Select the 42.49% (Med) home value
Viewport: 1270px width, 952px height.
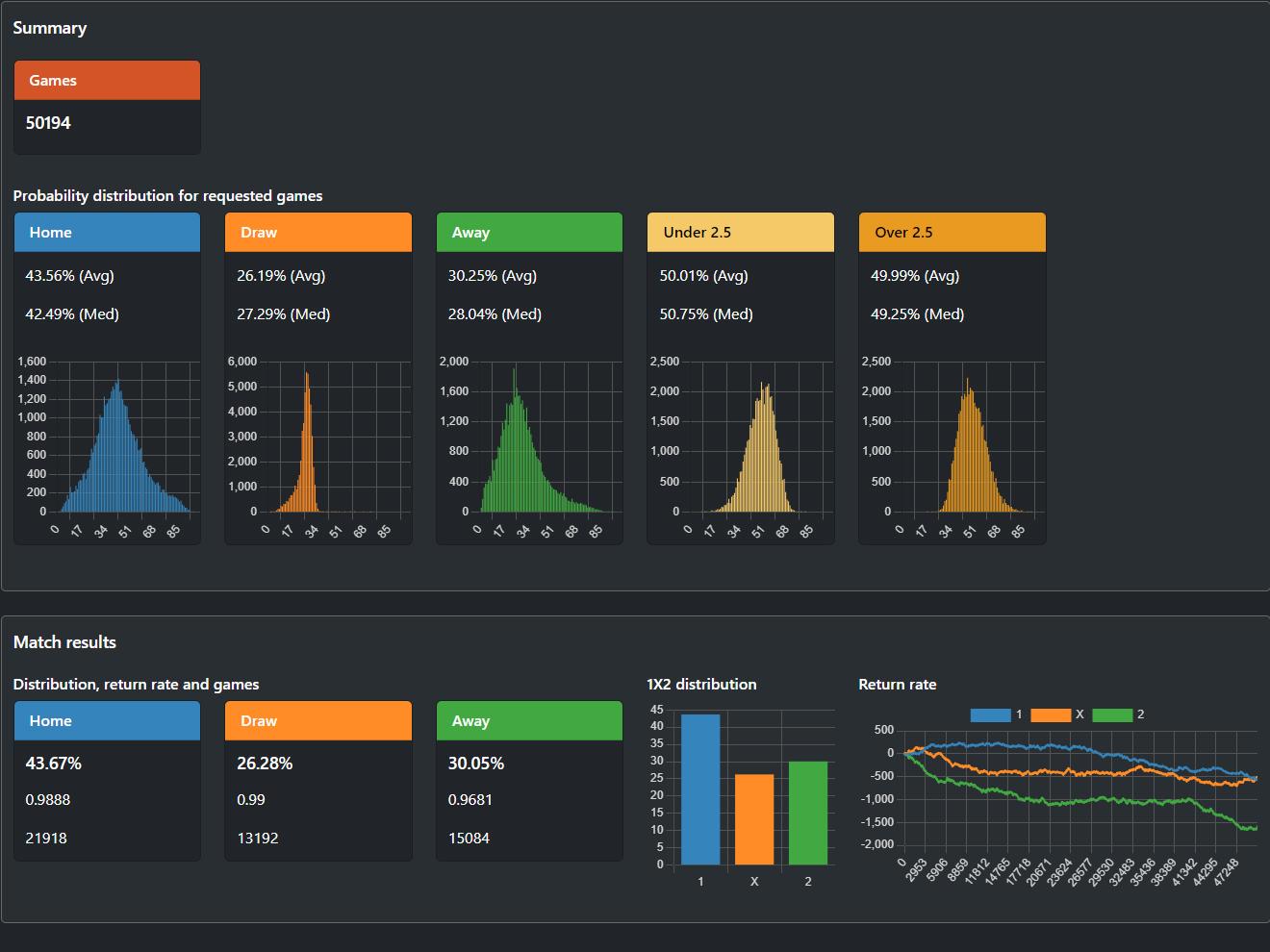72,314
